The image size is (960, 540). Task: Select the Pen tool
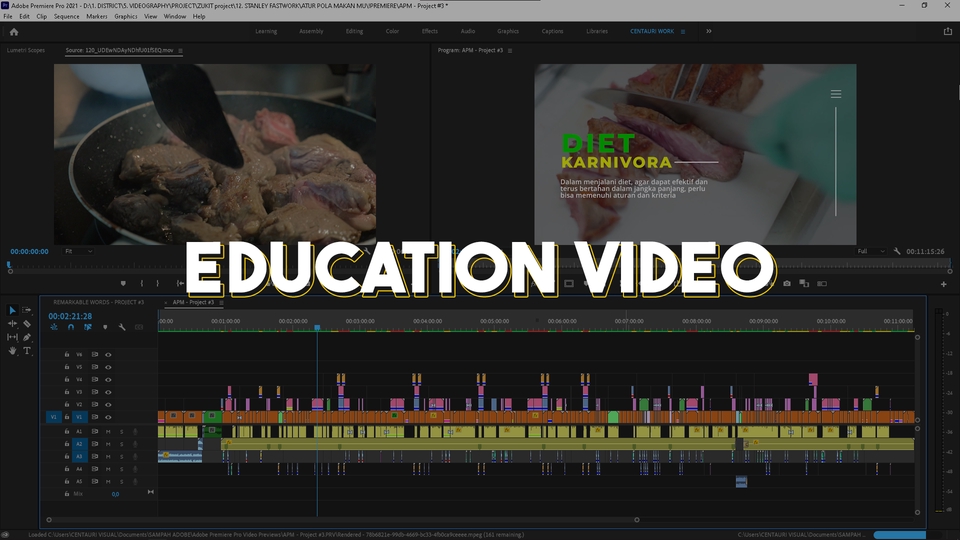27,337
